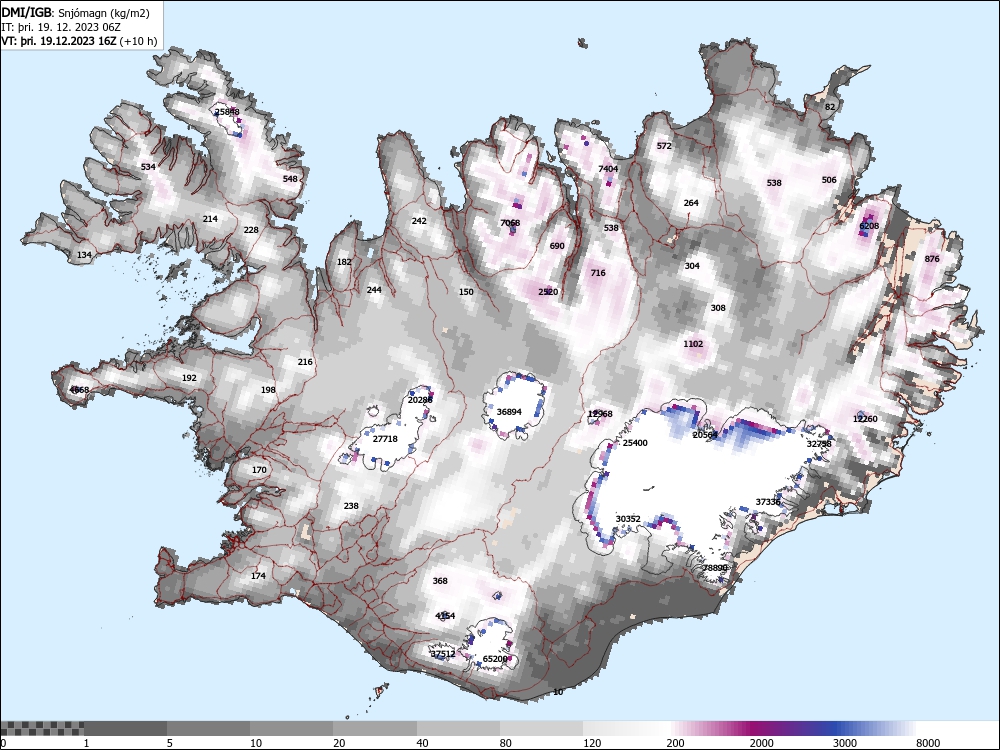
Task: Select the snow value 2520
Action: tap(548, 292)
